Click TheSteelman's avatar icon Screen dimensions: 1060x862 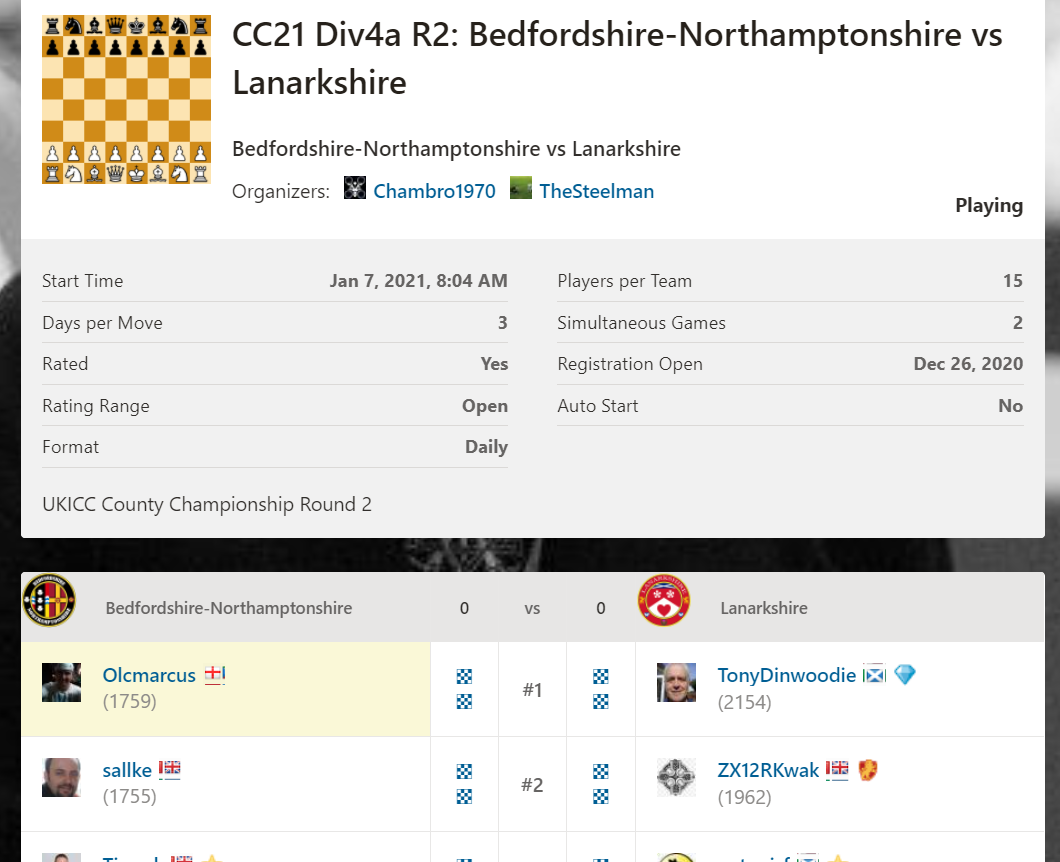pos(521,188)
